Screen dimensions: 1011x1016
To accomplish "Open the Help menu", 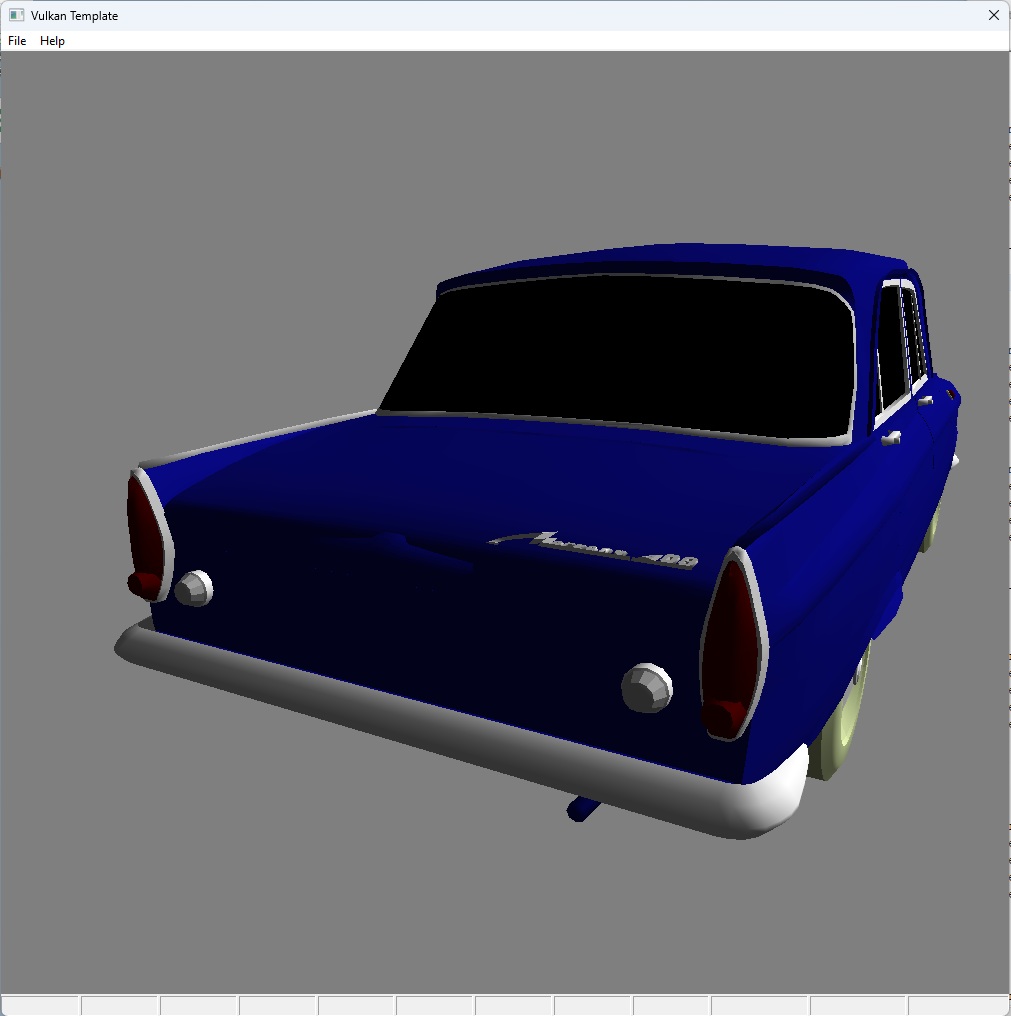I will pos(52,41).
